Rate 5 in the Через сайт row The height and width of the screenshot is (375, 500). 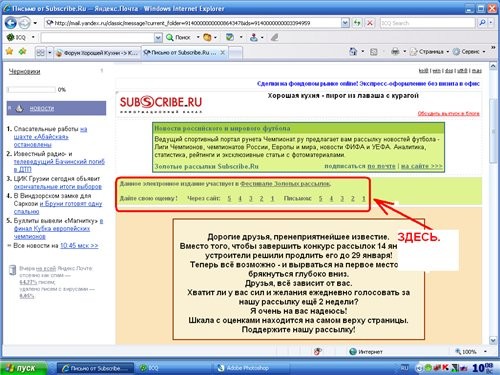(x=229, y=198)
